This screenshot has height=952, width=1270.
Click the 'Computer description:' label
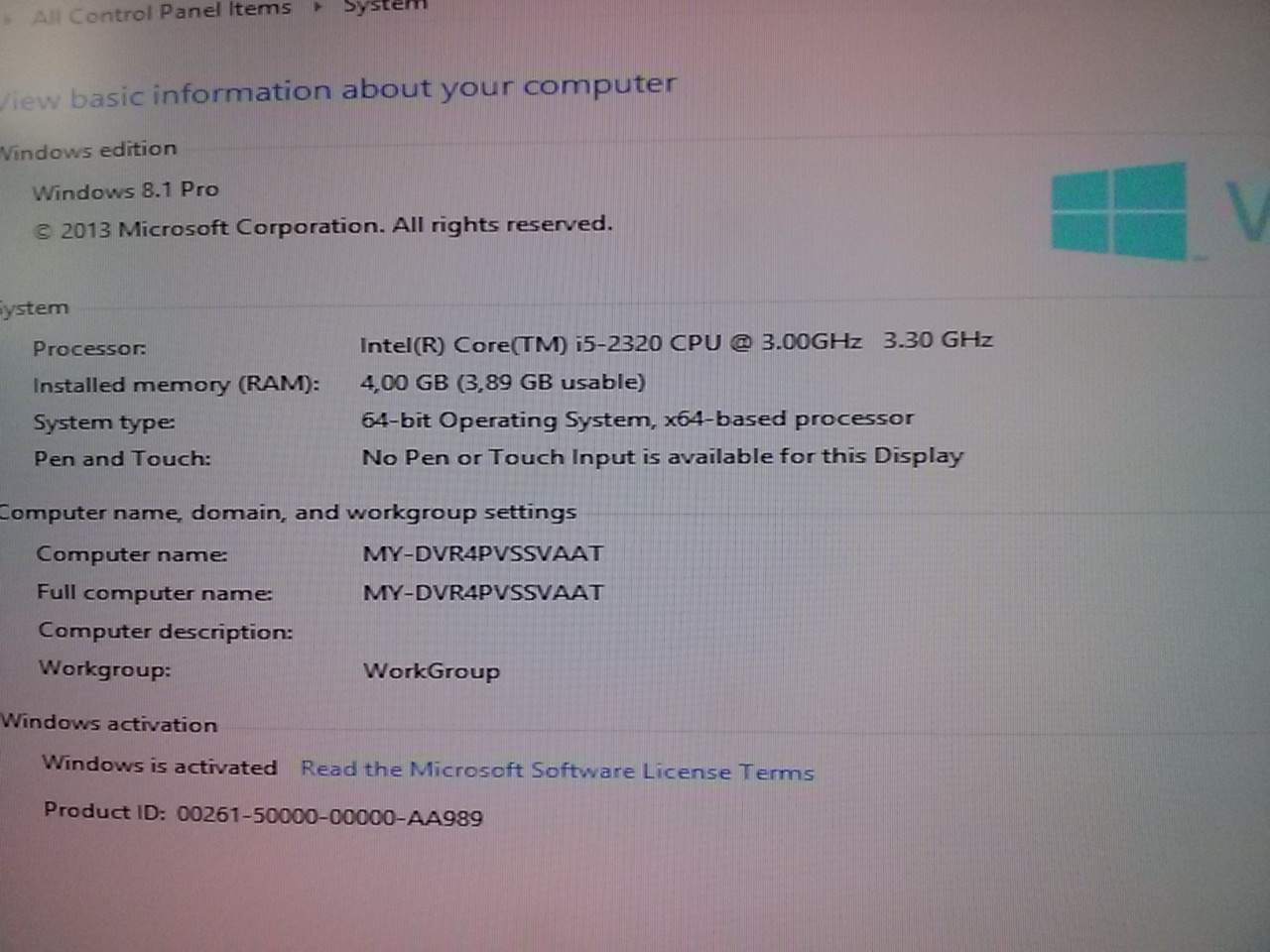pyautogui.click(x=165, y=631)
